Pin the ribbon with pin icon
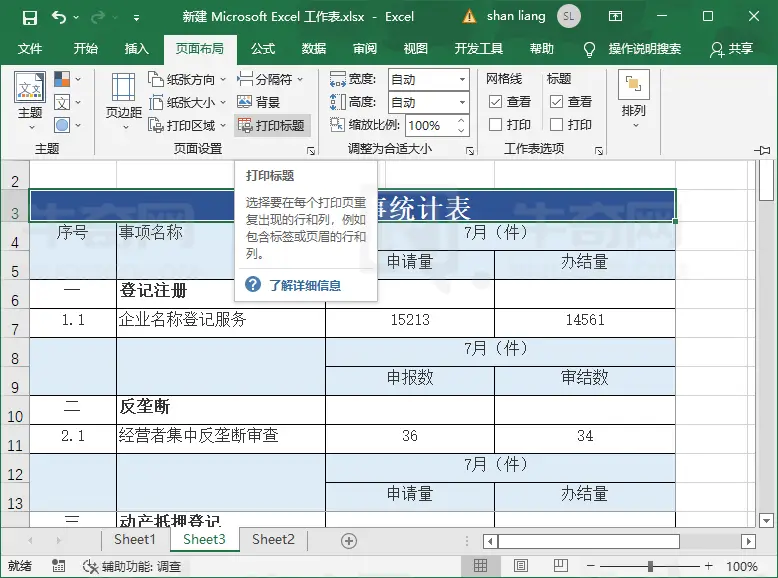778x578 pixels. (x=762, y=150)
